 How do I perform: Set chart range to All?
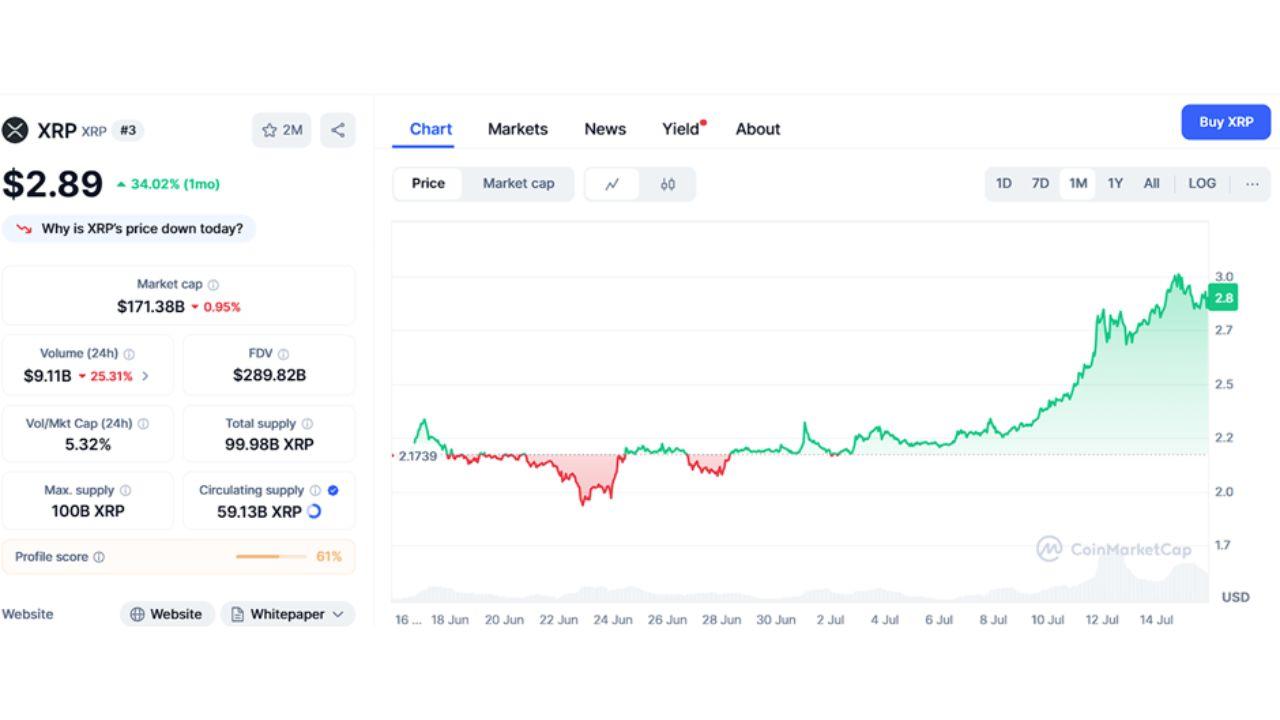point(1152,184)
